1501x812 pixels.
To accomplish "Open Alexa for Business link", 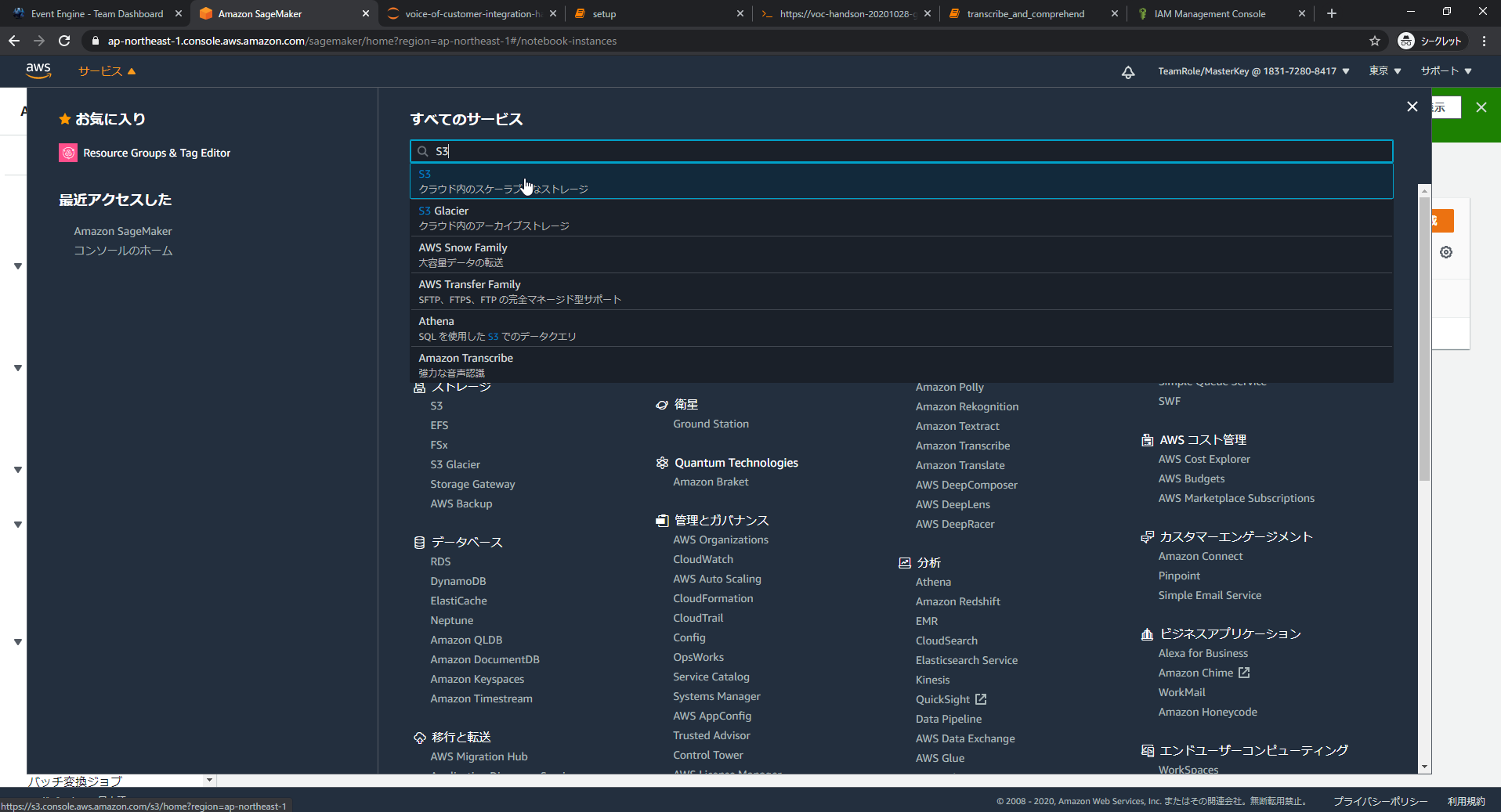I will pos(1203,653).
